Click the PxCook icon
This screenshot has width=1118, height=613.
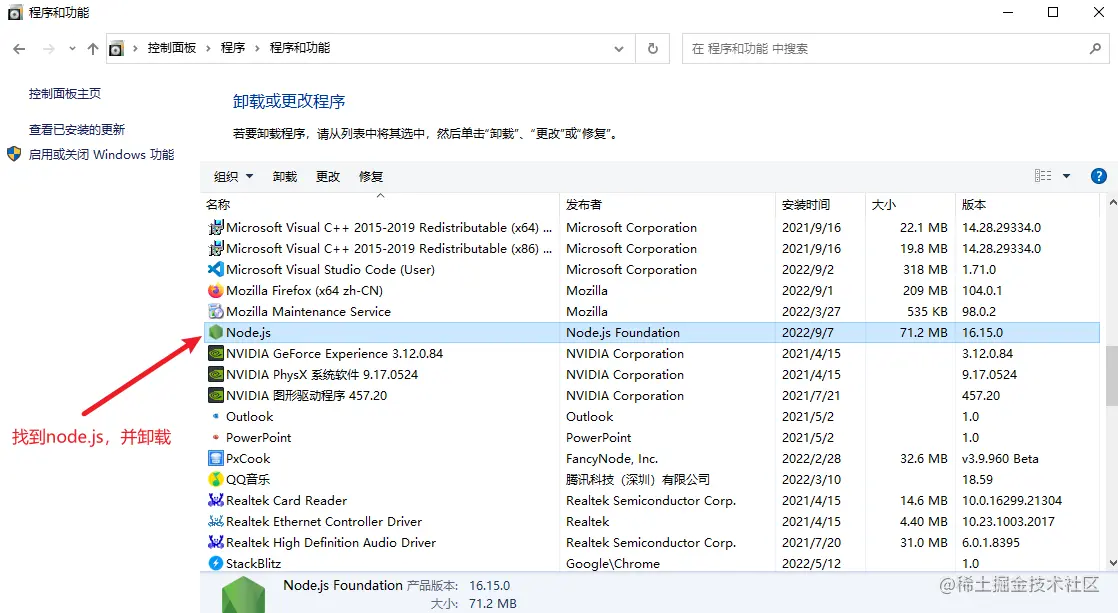[x=215, y=458]
